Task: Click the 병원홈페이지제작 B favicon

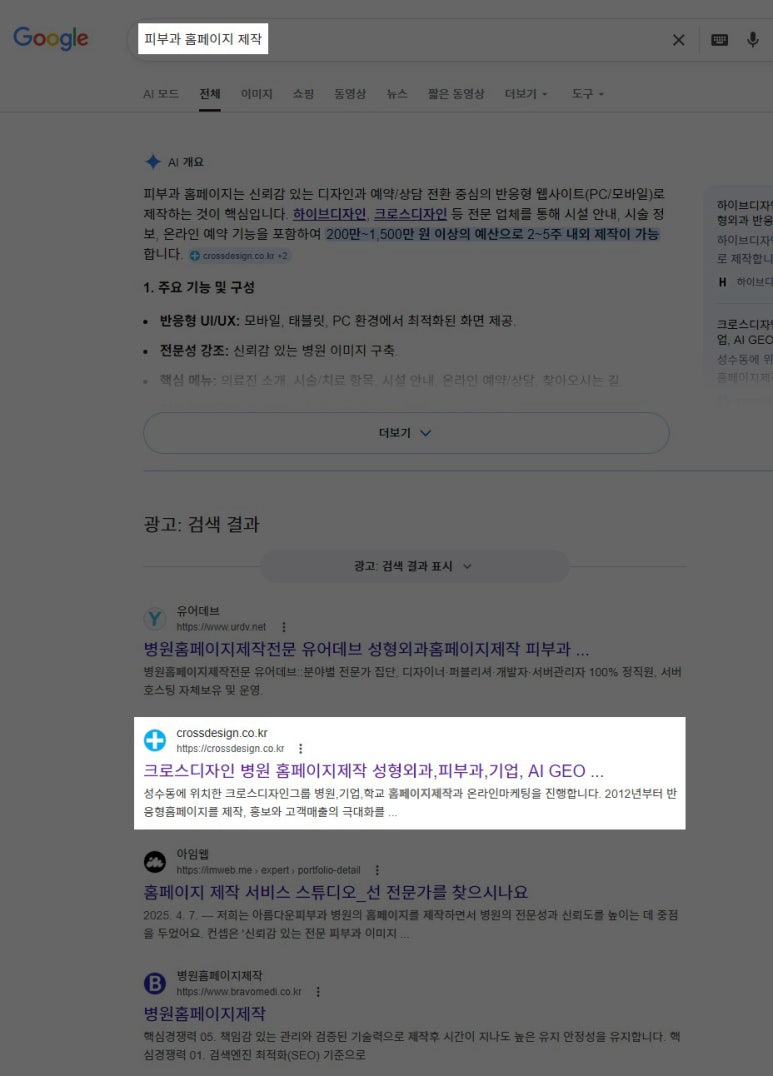Action: [154, 983]
